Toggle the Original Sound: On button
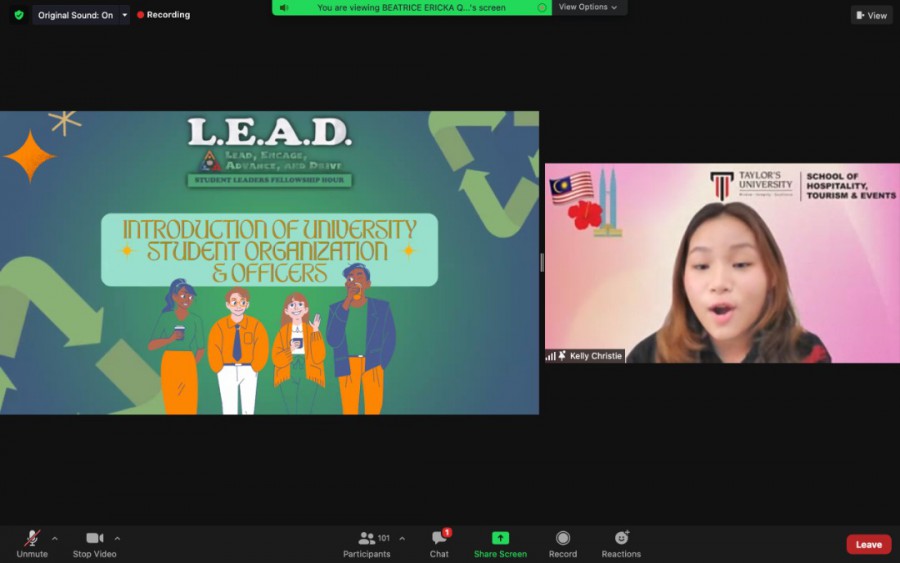The width and height of the screenshot is (900, 563). pos(75,15)
